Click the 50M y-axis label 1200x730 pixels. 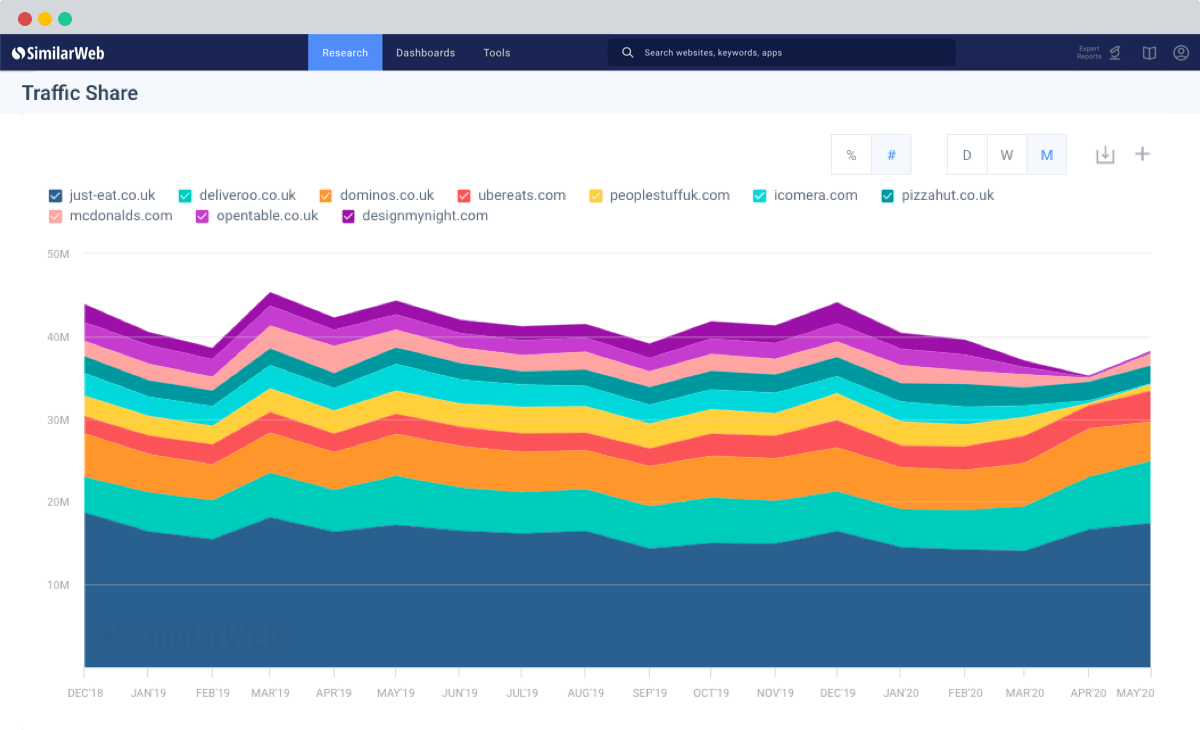pyautogui.click(x=58, y=254)
